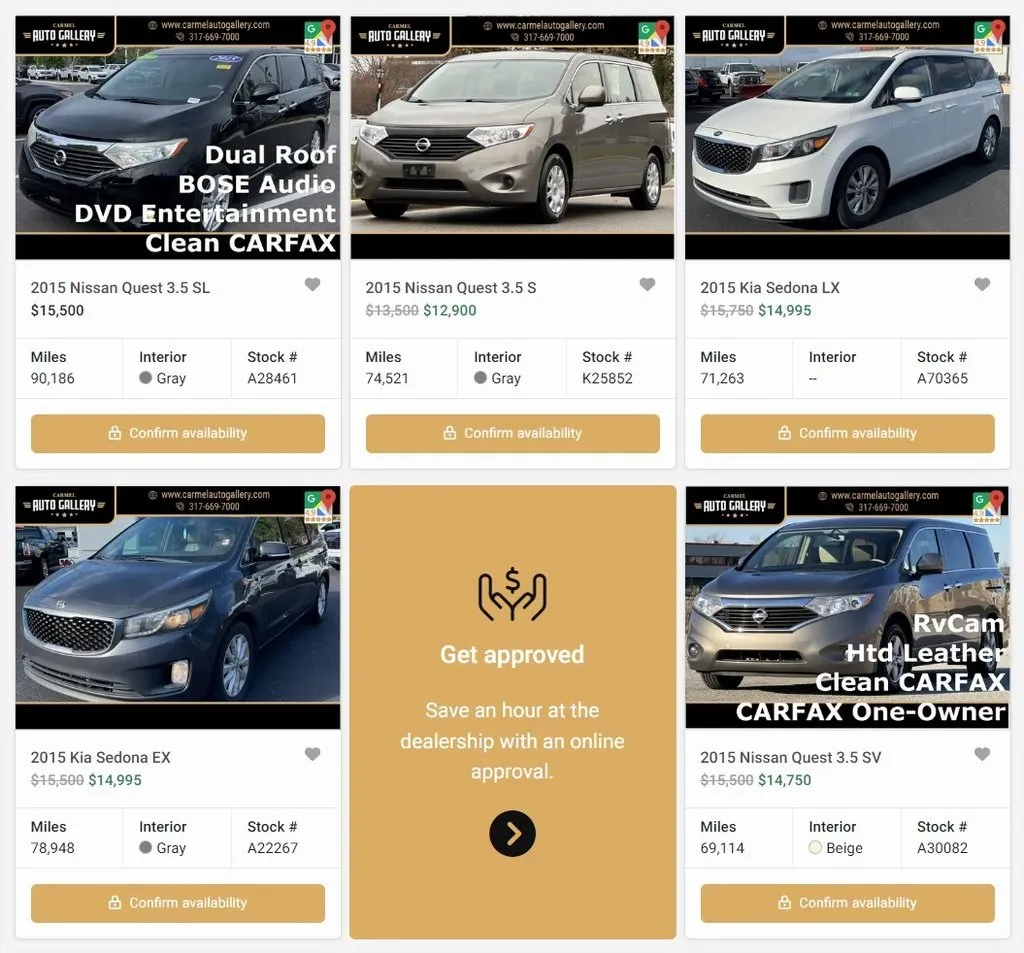Screen dimensions: 1024x953
Task: Confirm availability for stock K25852
Action: point(513,433)
